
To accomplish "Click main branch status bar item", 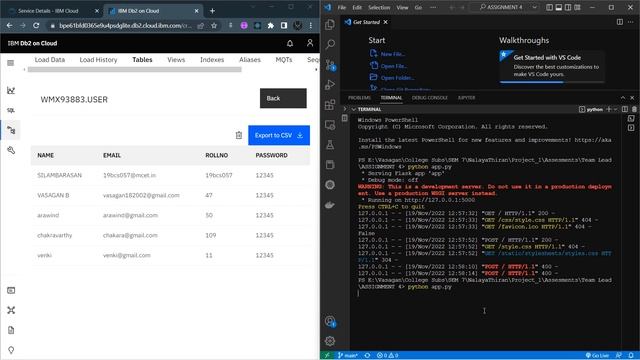I will tap(348, 356).
